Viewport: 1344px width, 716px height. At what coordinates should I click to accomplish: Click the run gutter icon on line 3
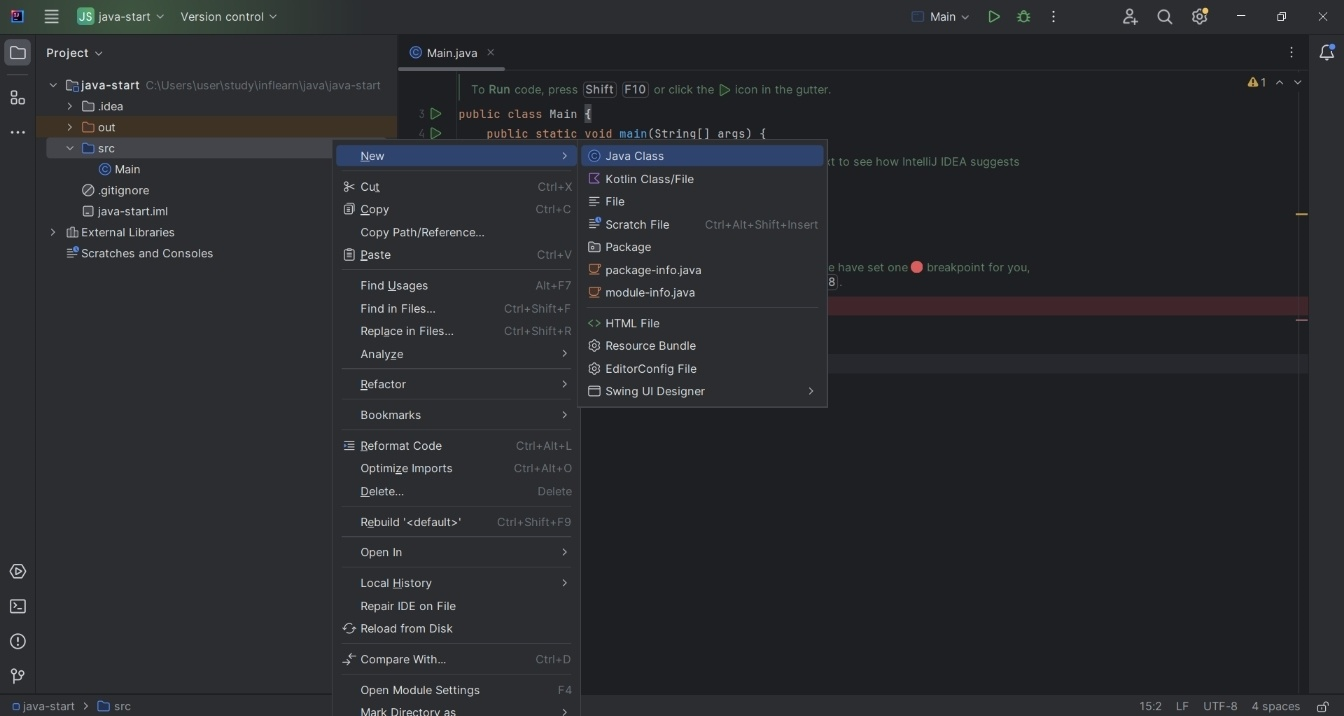coord(436,114)
